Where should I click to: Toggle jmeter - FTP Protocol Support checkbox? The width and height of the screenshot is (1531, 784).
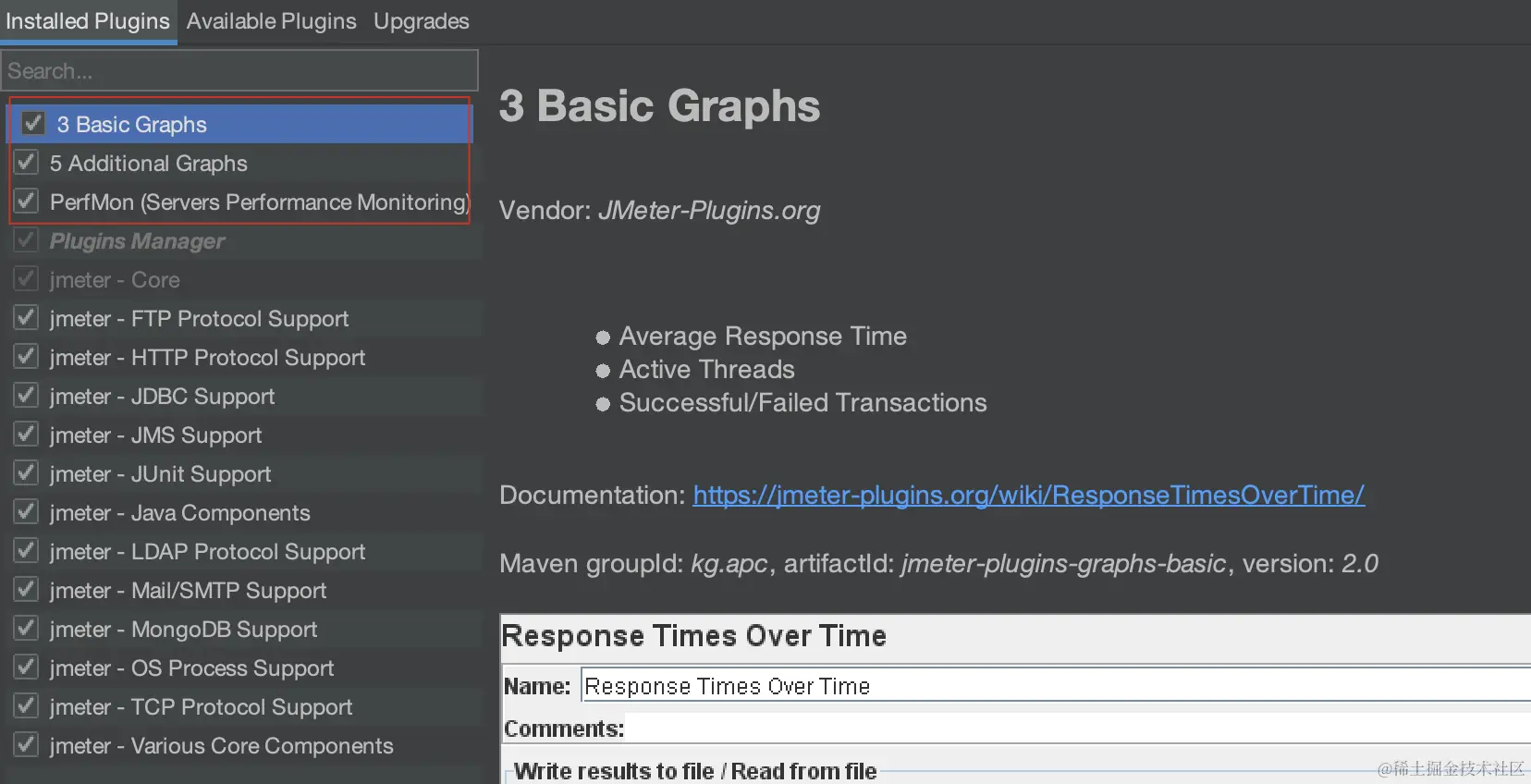pos(26,317)
